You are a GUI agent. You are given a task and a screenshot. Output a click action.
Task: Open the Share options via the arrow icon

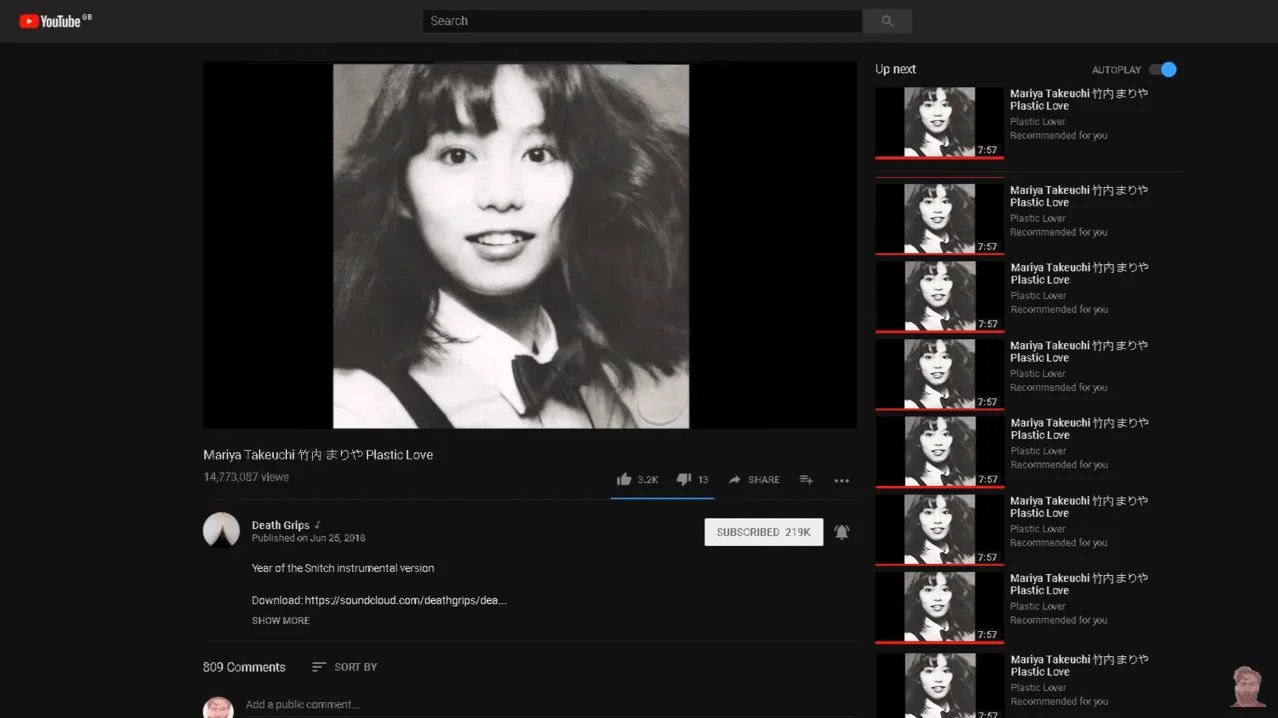point(735,479)
